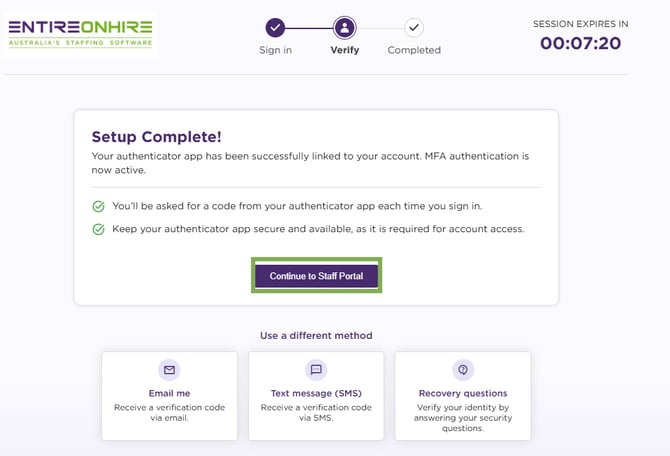Click the green check beside keep-app-secure note
Image resolution: width=670 pixels, height=456 pixels.
click(98, 229)
